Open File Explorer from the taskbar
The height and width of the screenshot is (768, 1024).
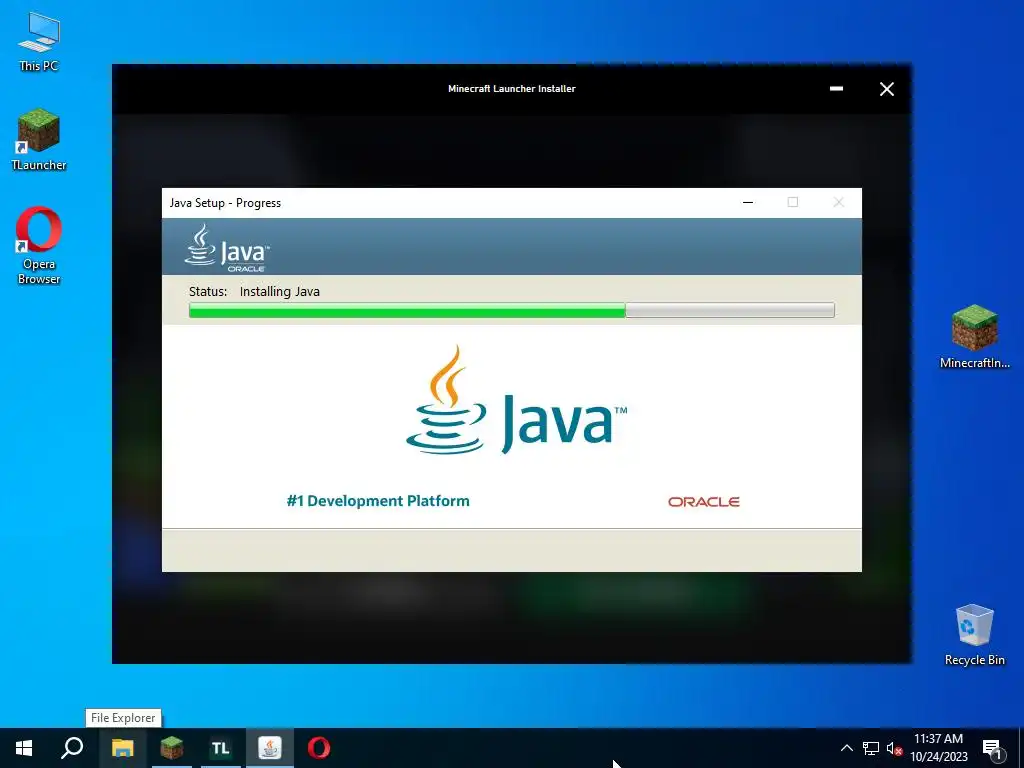coord(122,748)
